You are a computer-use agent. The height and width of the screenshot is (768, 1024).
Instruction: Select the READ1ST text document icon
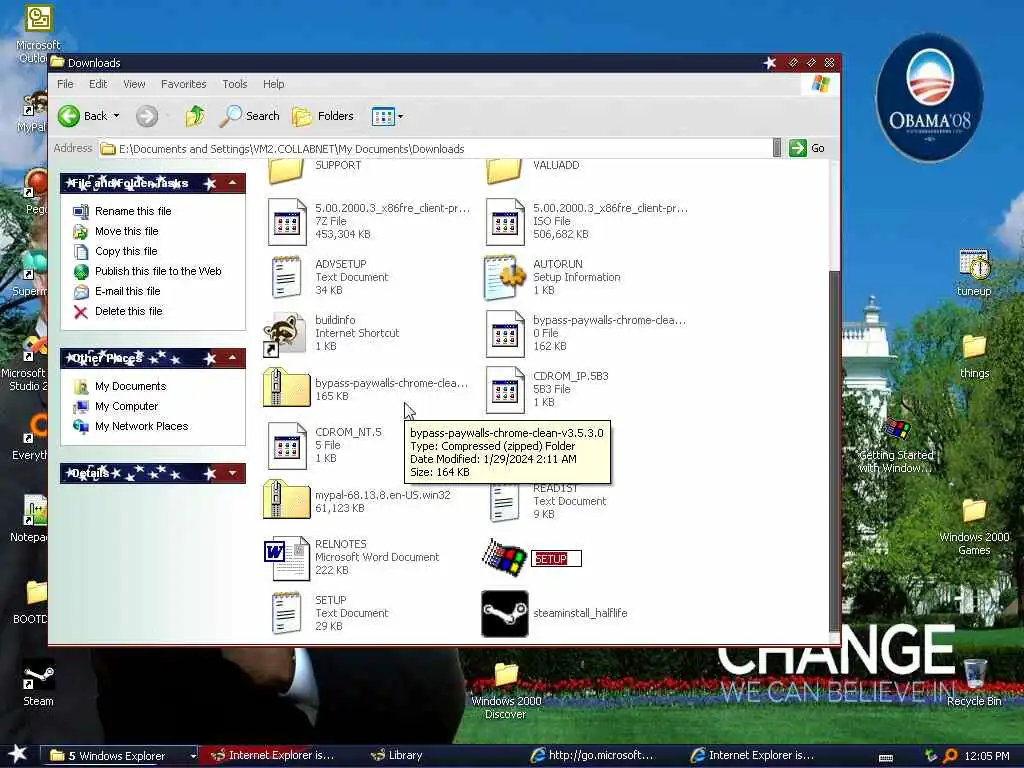(504, 503)
